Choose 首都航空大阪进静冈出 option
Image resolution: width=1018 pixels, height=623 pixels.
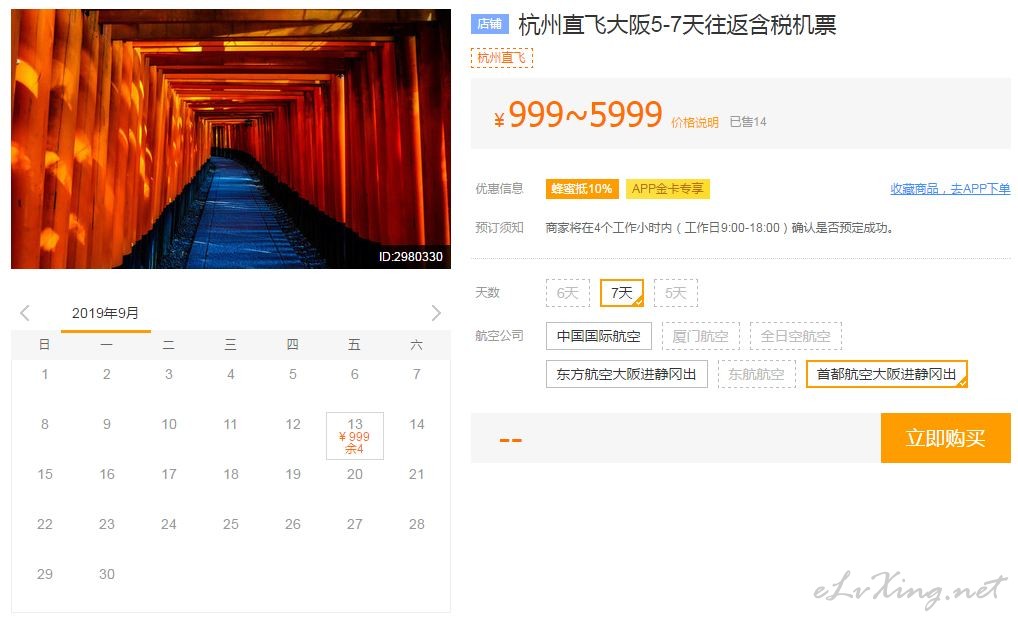pos(887,374)
